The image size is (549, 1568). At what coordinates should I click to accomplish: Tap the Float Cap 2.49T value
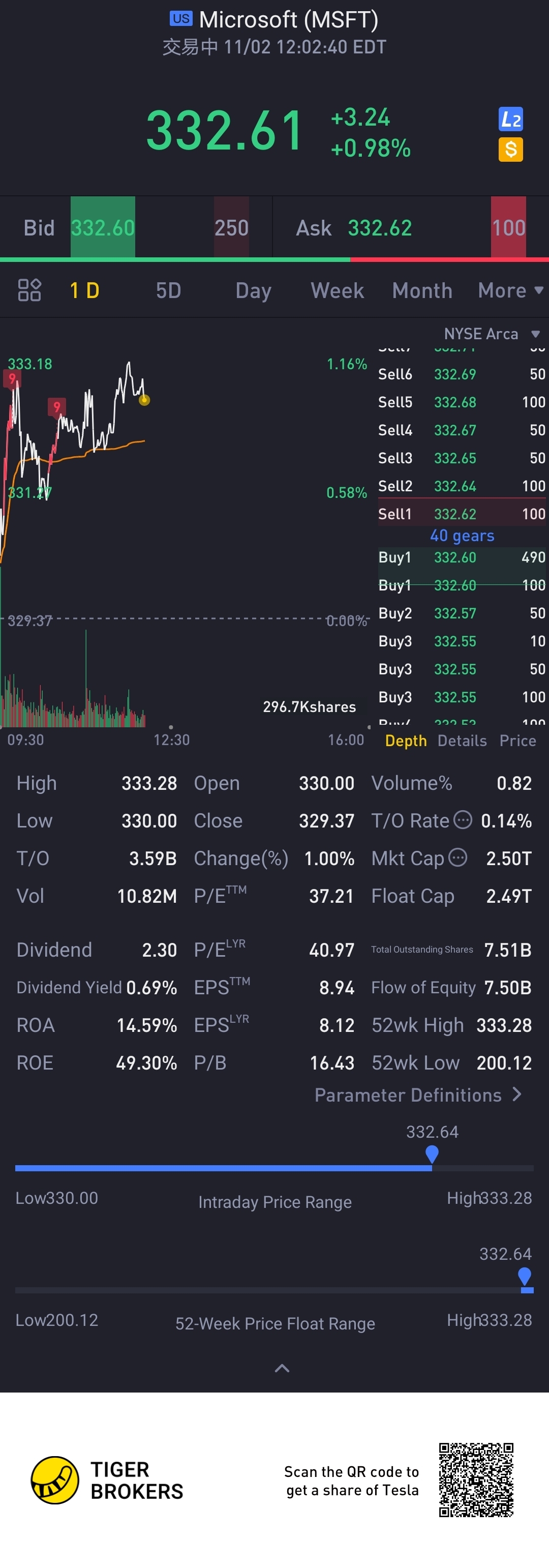point(509,896)
